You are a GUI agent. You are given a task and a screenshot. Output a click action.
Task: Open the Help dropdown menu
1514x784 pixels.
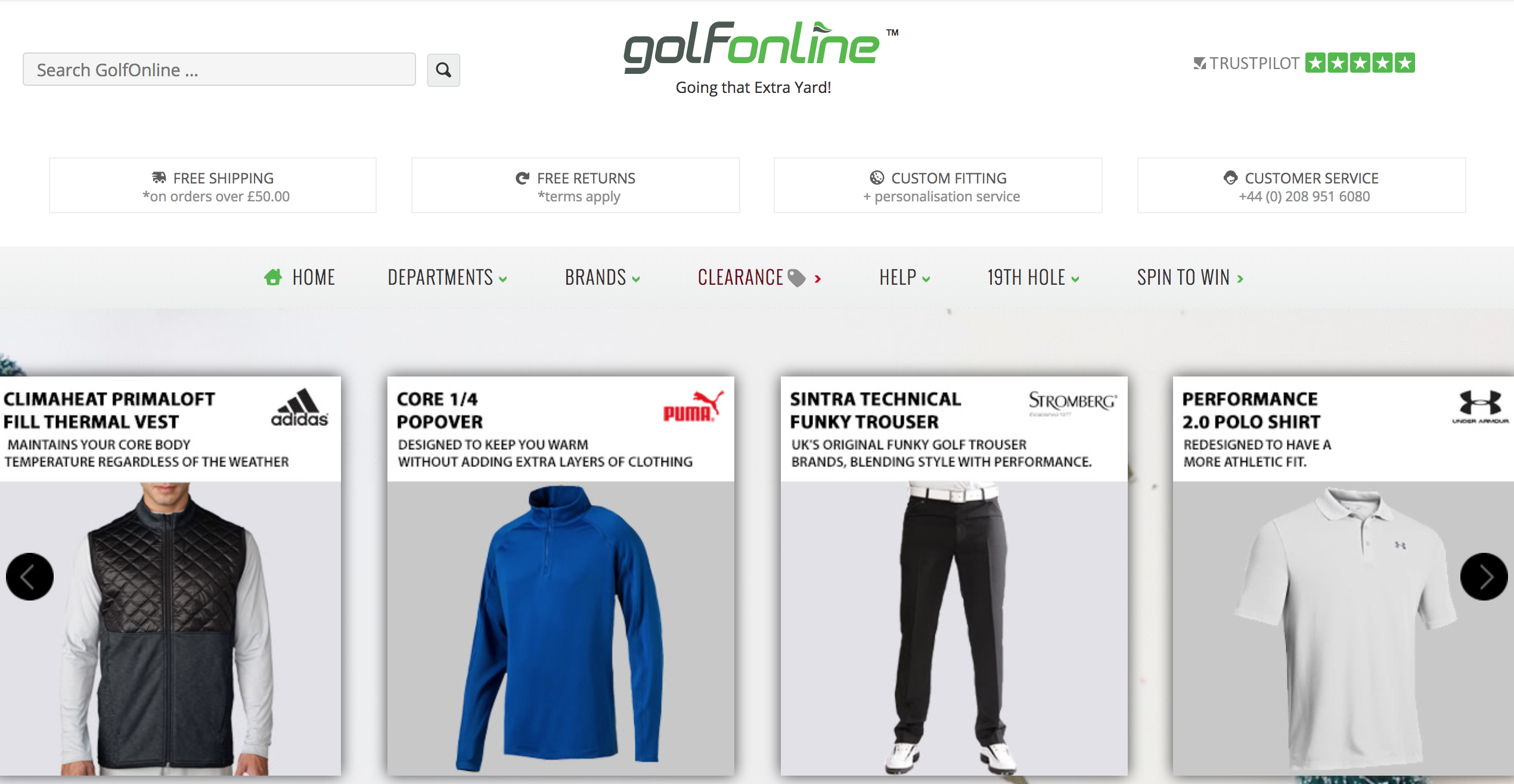904,278
